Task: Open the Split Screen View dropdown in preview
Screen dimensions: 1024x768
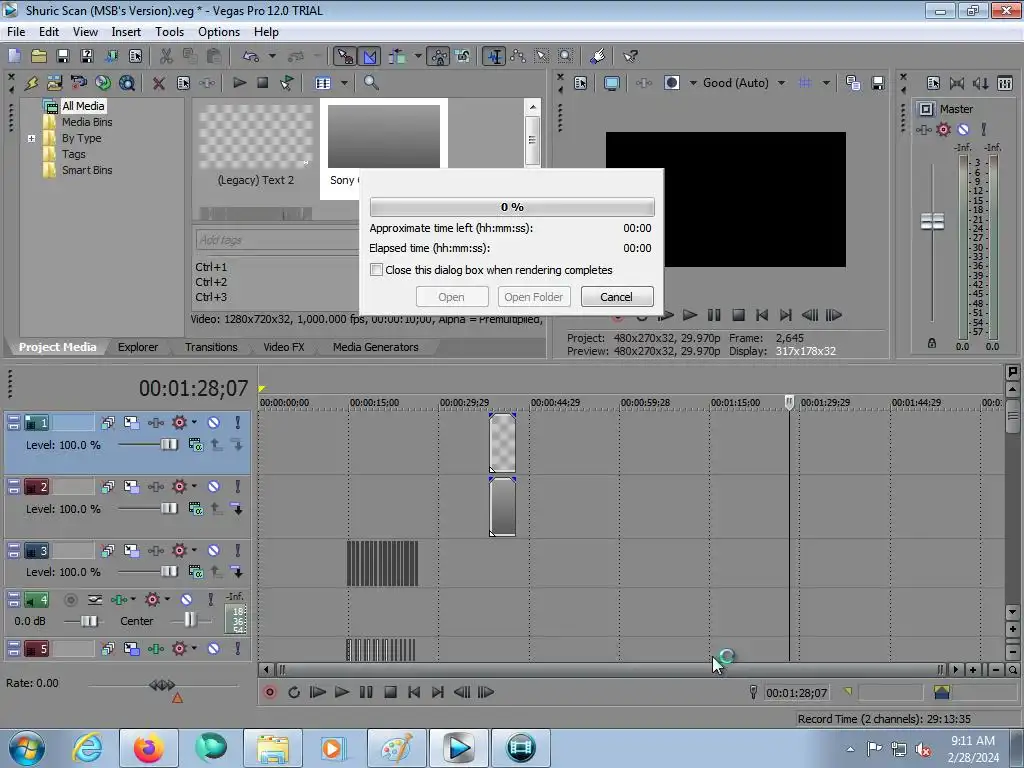Action: pos(694,83)
